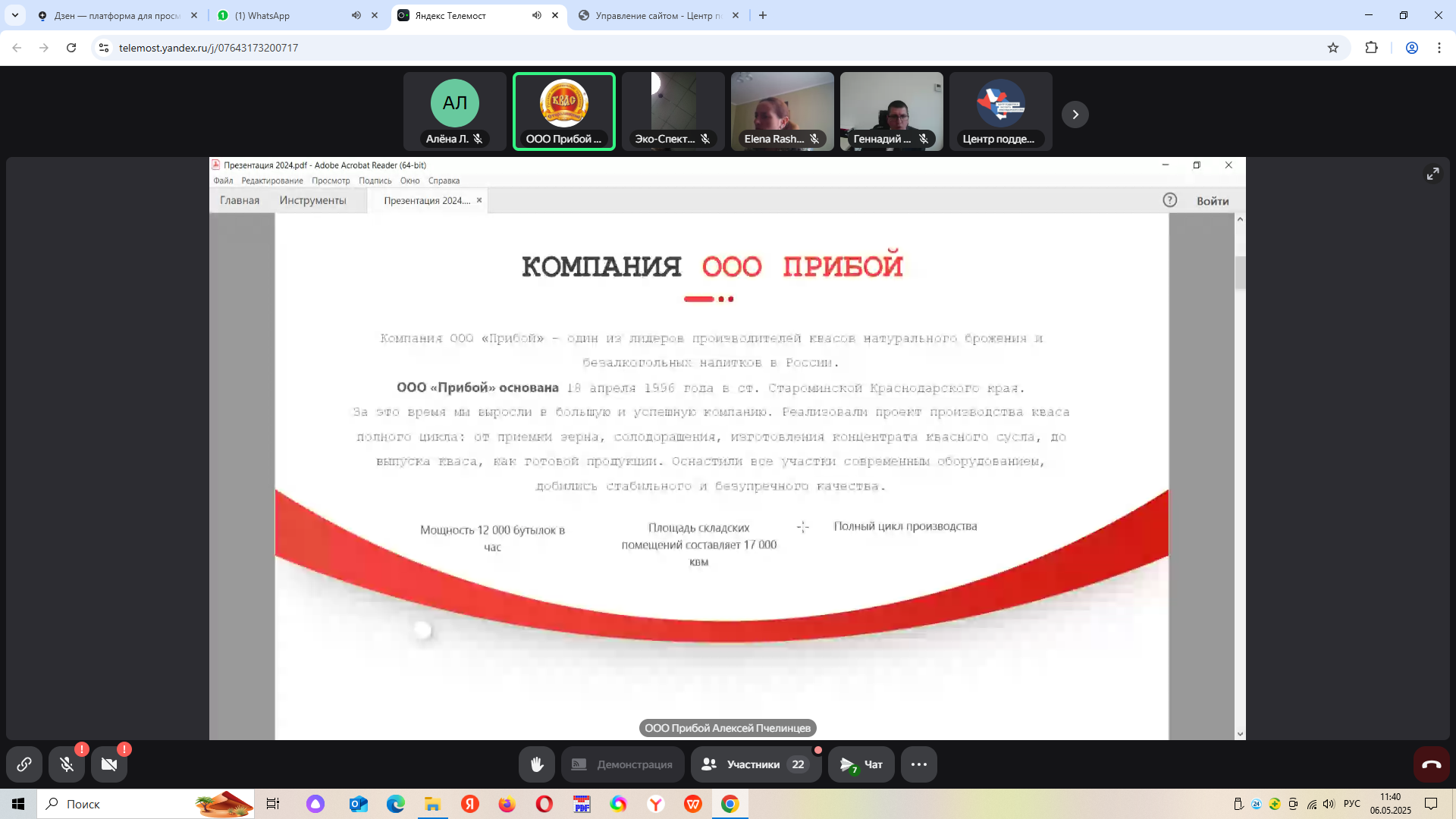
Task: Open the Чат panel
Action: point(861,764)
